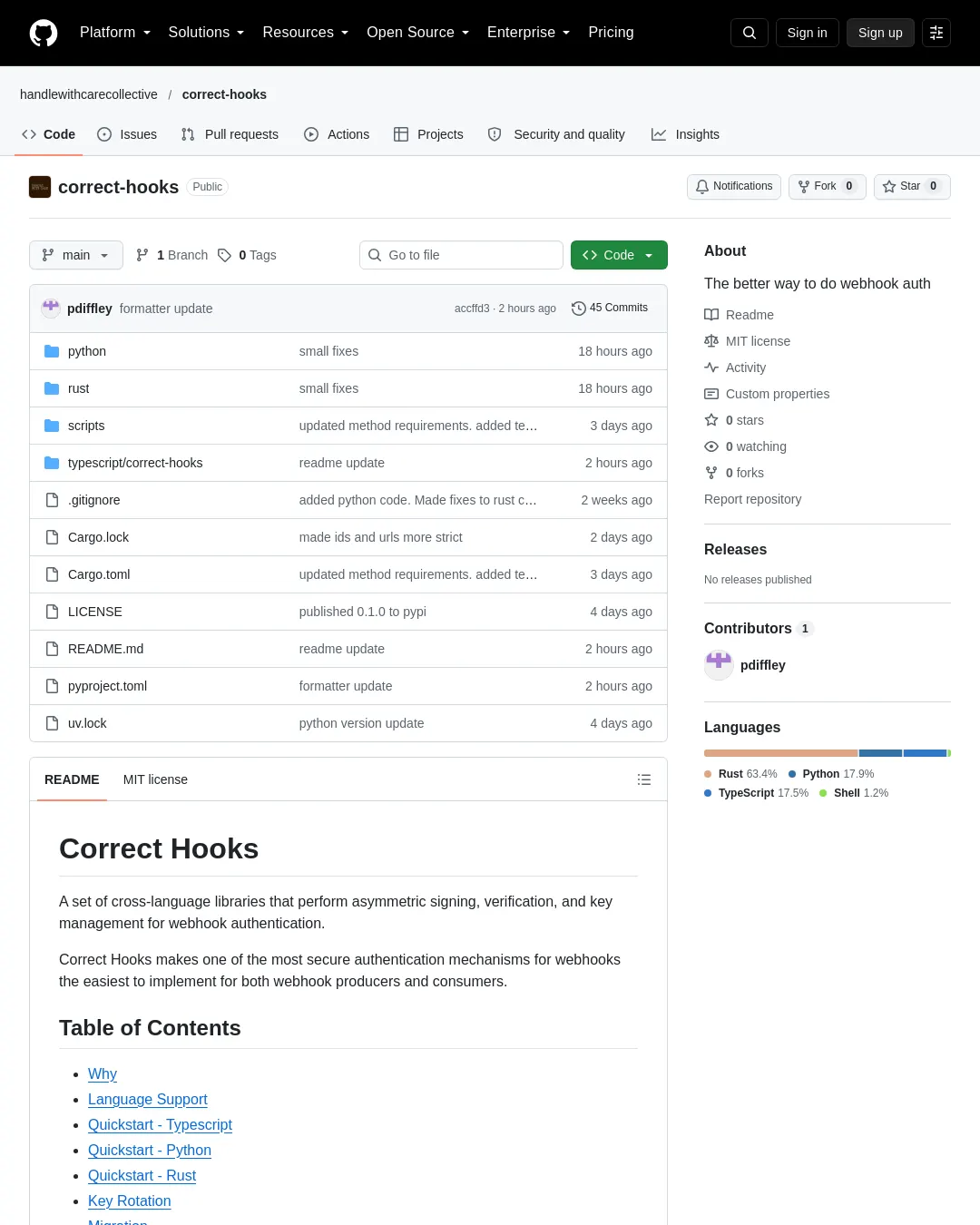Open handlewithcarecollective owner link
This screenshot has height=1225, width=980.
89,94
